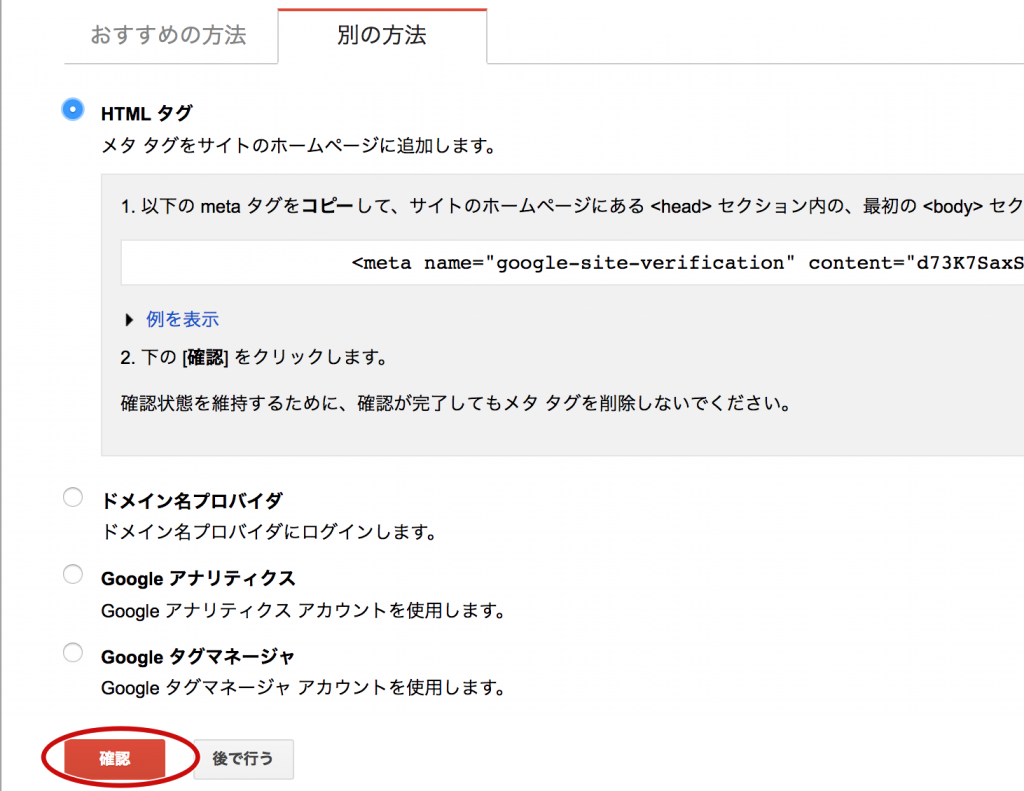Click the google-site-verification meta tag field
1024x791 pixels.
click(572, 263)
